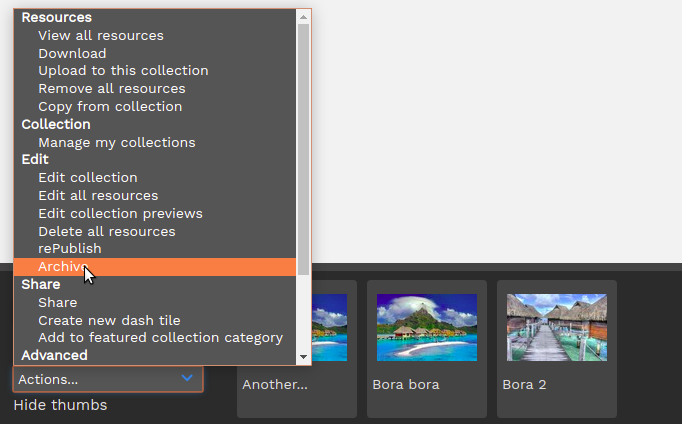Collapse the Actions dropdown via its arrow

point(187,379)
